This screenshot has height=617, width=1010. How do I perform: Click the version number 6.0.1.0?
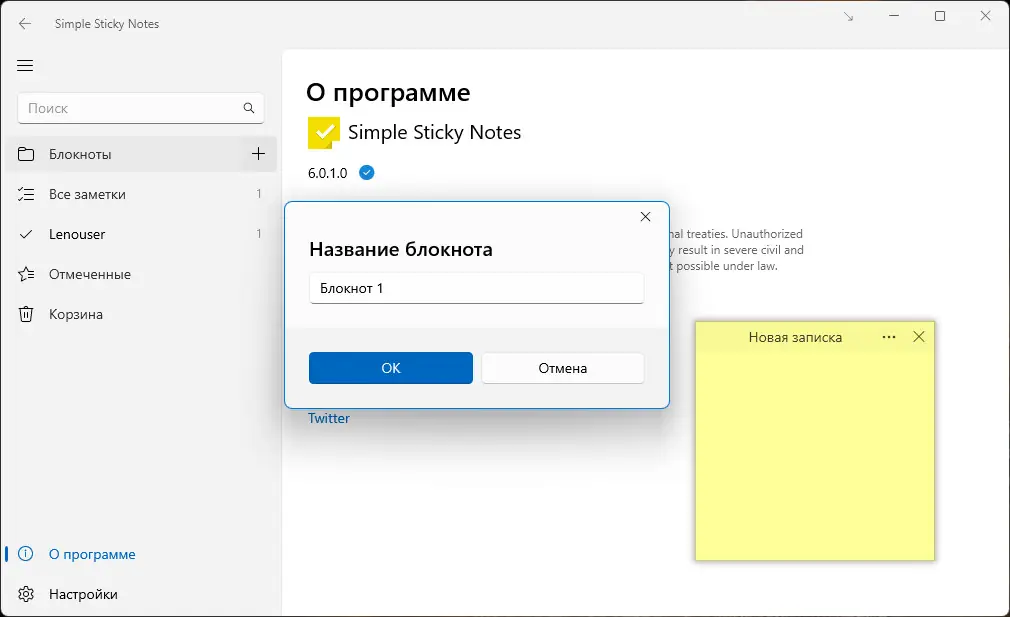(327, 173)
